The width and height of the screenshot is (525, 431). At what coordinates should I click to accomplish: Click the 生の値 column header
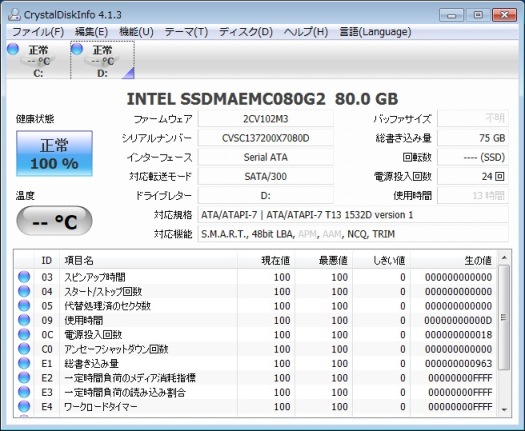click(x=453, y=260)
